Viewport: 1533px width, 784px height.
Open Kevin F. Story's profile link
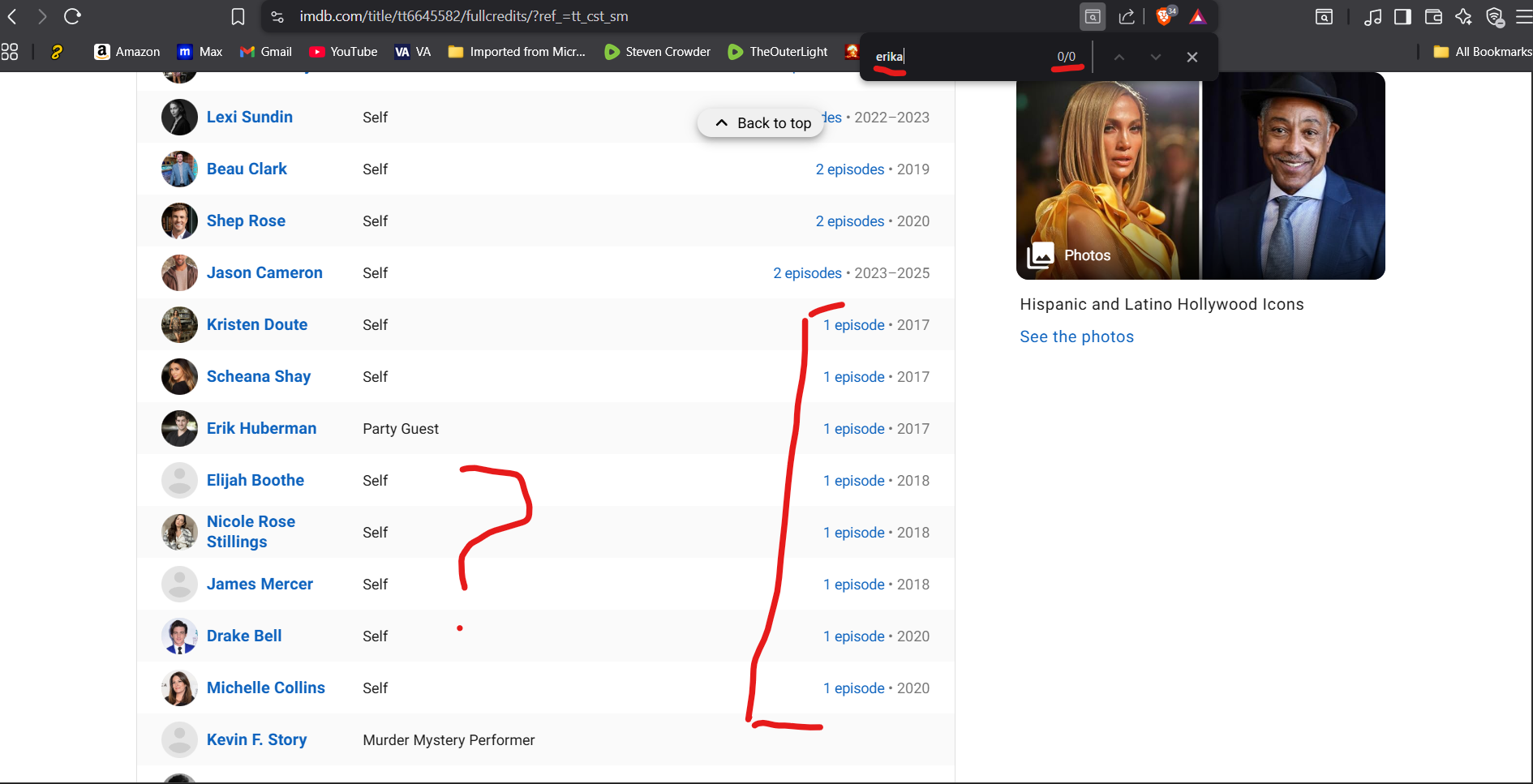(x=256, y=739)
